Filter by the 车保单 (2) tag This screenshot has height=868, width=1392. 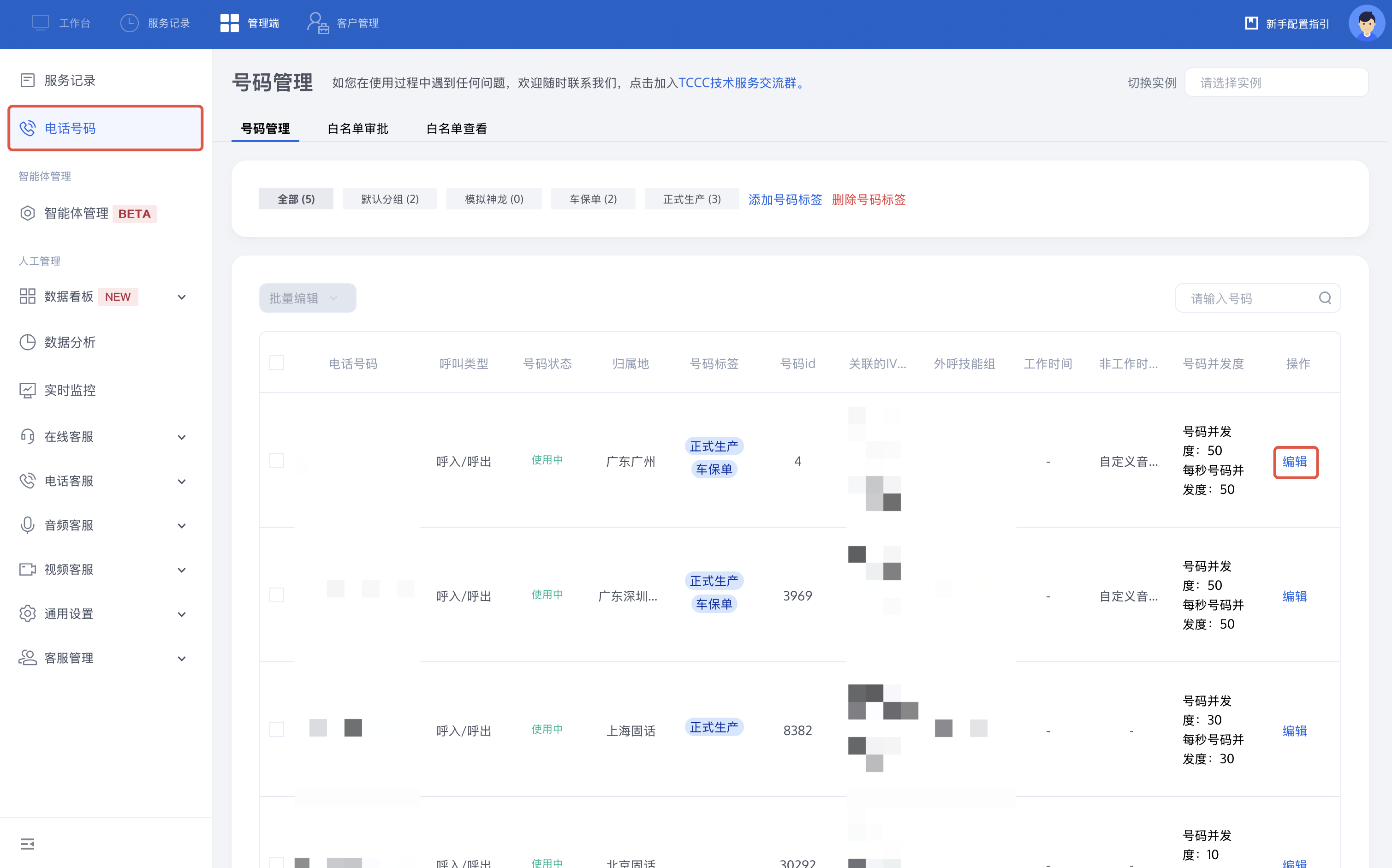tap(593, 199)
